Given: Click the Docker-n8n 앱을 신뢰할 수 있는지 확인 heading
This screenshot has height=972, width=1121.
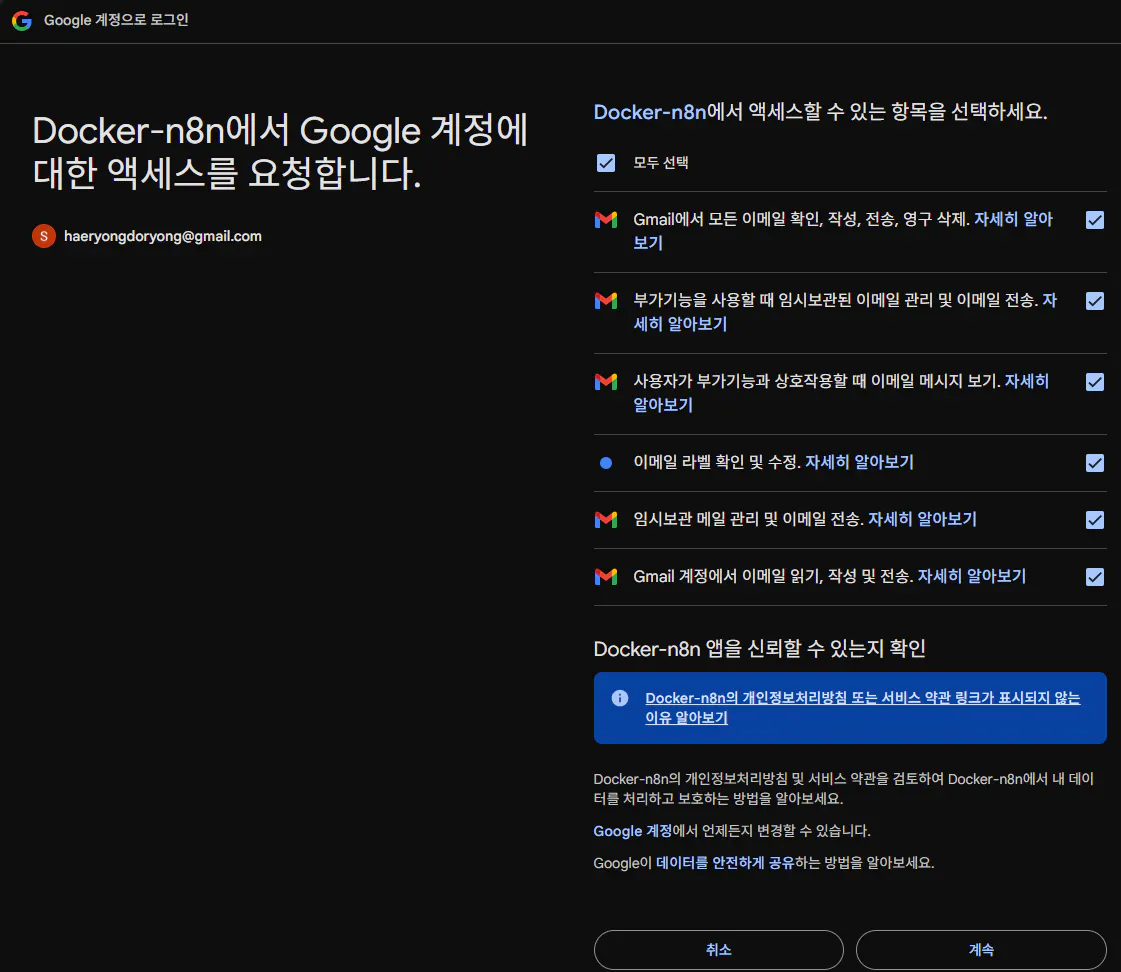Looking at the screenshot, I should coord(759,649).
